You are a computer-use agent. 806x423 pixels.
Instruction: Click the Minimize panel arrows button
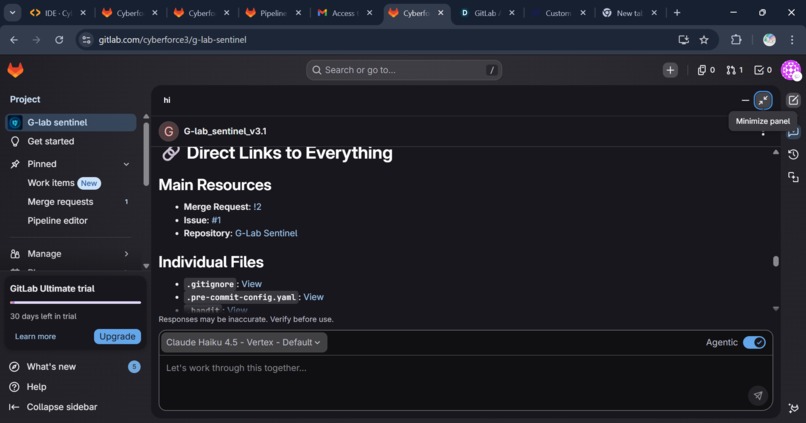click(763, 100)
